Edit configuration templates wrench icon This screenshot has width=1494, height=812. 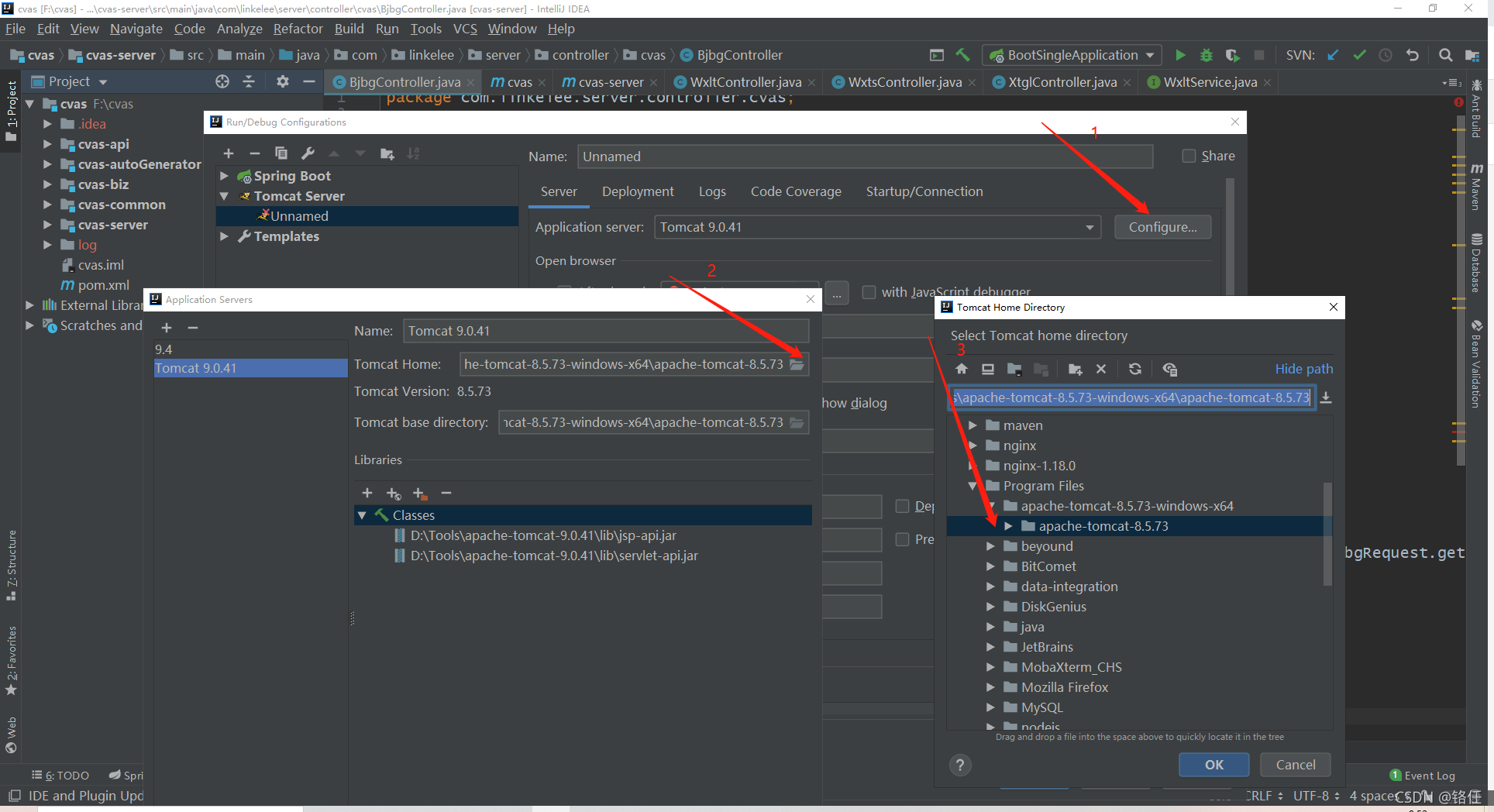(x=308, y=153)
